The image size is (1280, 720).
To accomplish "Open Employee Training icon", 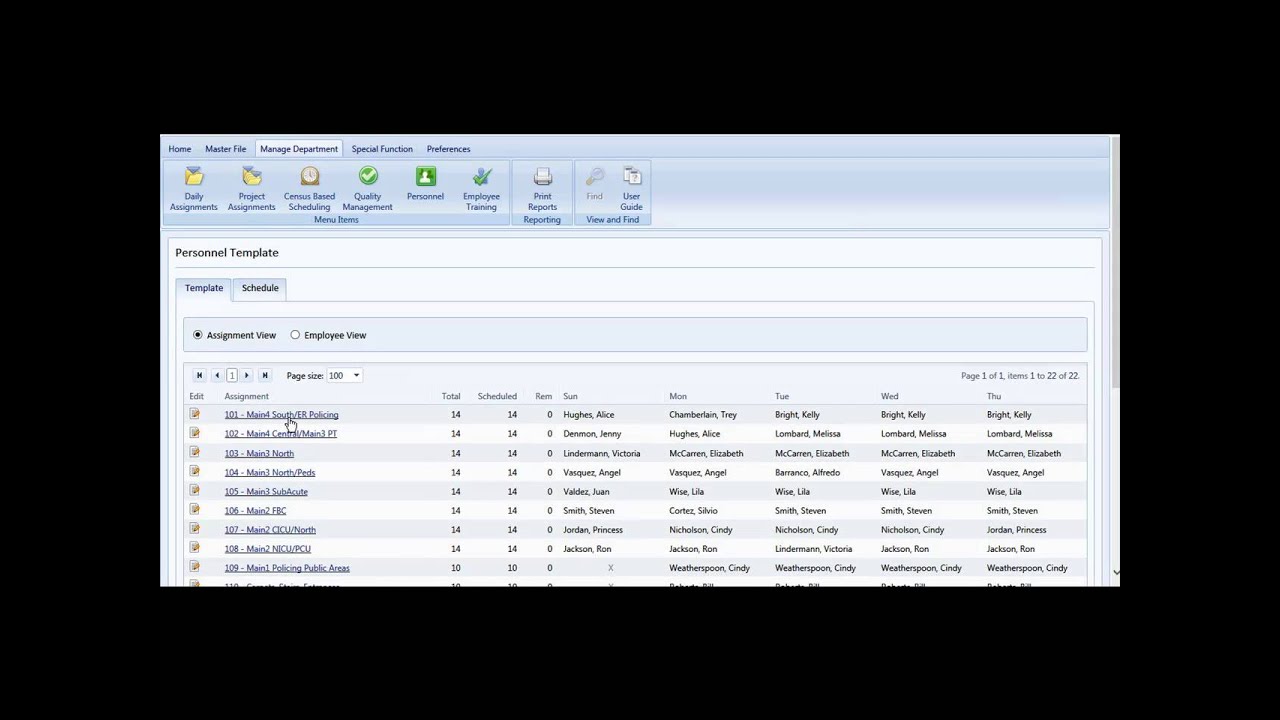I will pos(482,178).
